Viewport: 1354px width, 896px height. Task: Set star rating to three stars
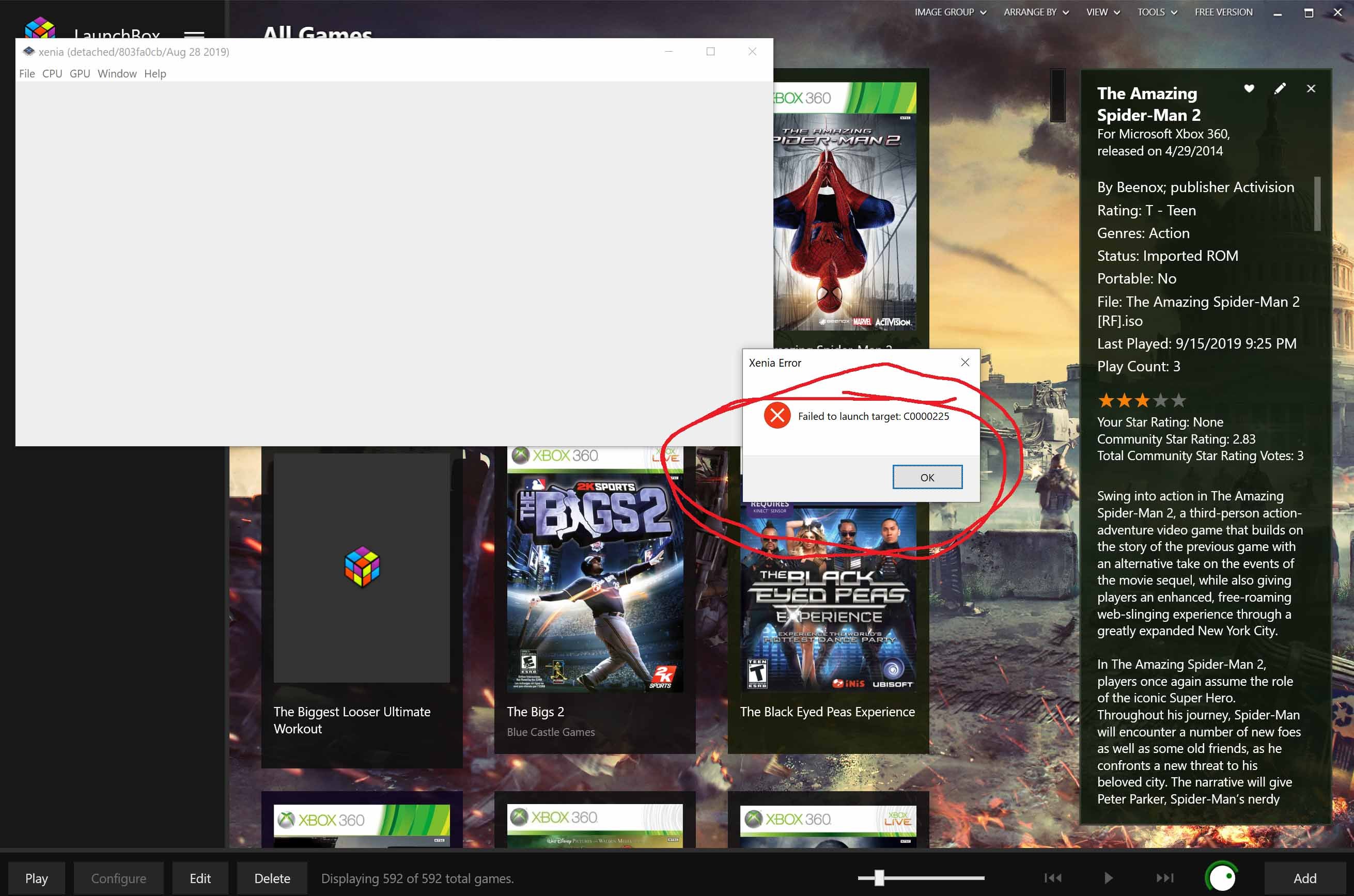[x=1142, y=400]
